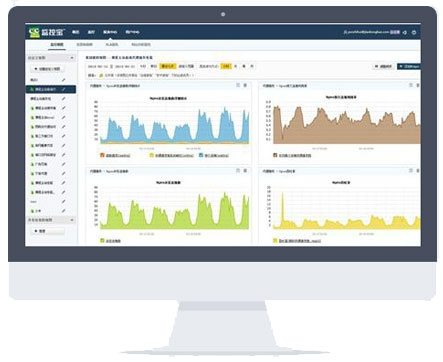Open the third item in the top navigation bar
The height and width of the screenshot is (362, 443).
coord(110,32)
